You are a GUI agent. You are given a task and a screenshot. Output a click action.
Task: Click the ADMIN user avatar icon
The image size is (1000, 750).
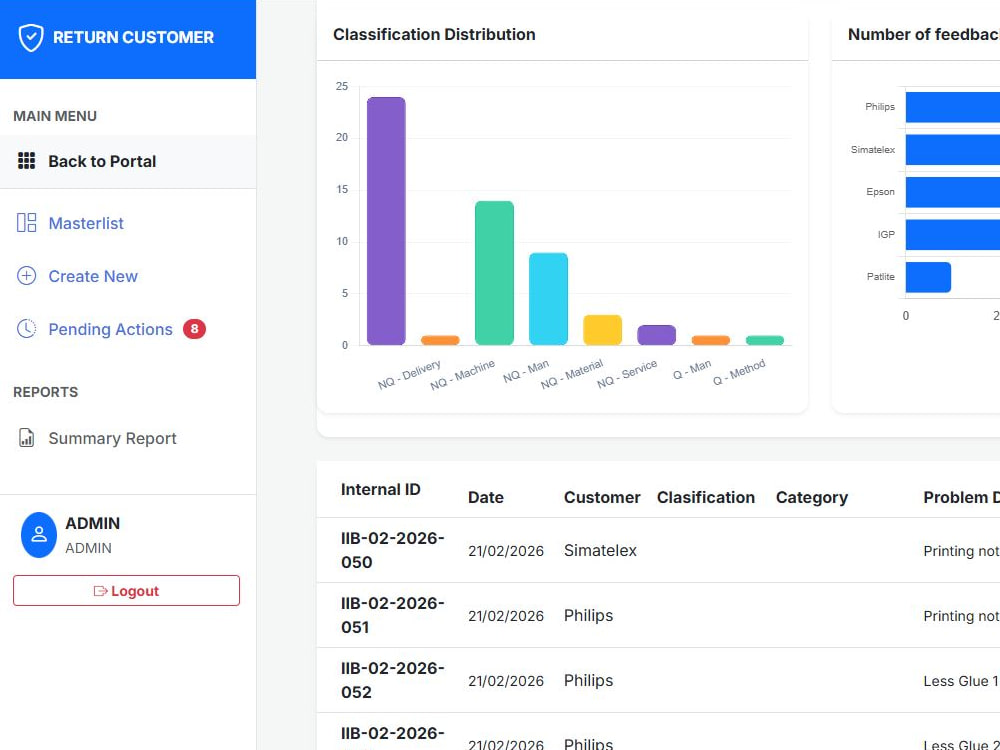pyautogui.click(x=39, y=534)
